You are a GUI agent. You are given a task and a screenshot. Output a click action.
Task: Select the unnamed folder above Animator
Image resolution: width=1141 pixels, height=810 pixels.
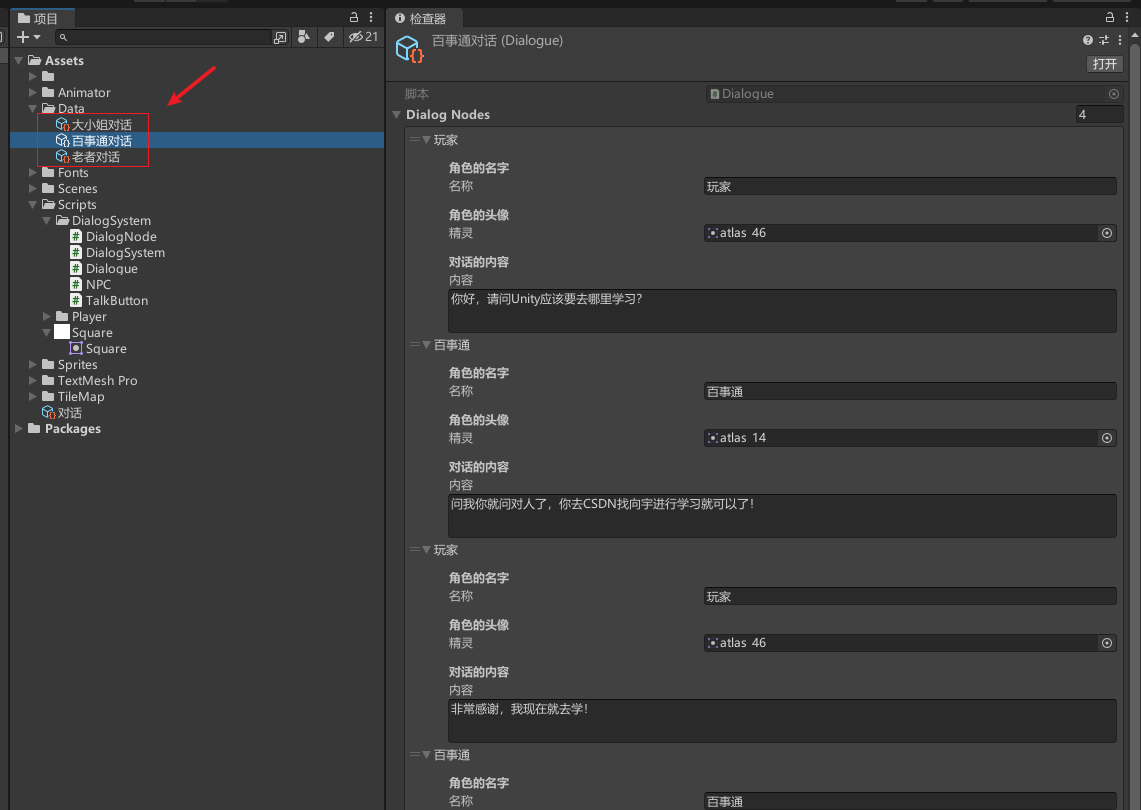[x=48, y=76]
